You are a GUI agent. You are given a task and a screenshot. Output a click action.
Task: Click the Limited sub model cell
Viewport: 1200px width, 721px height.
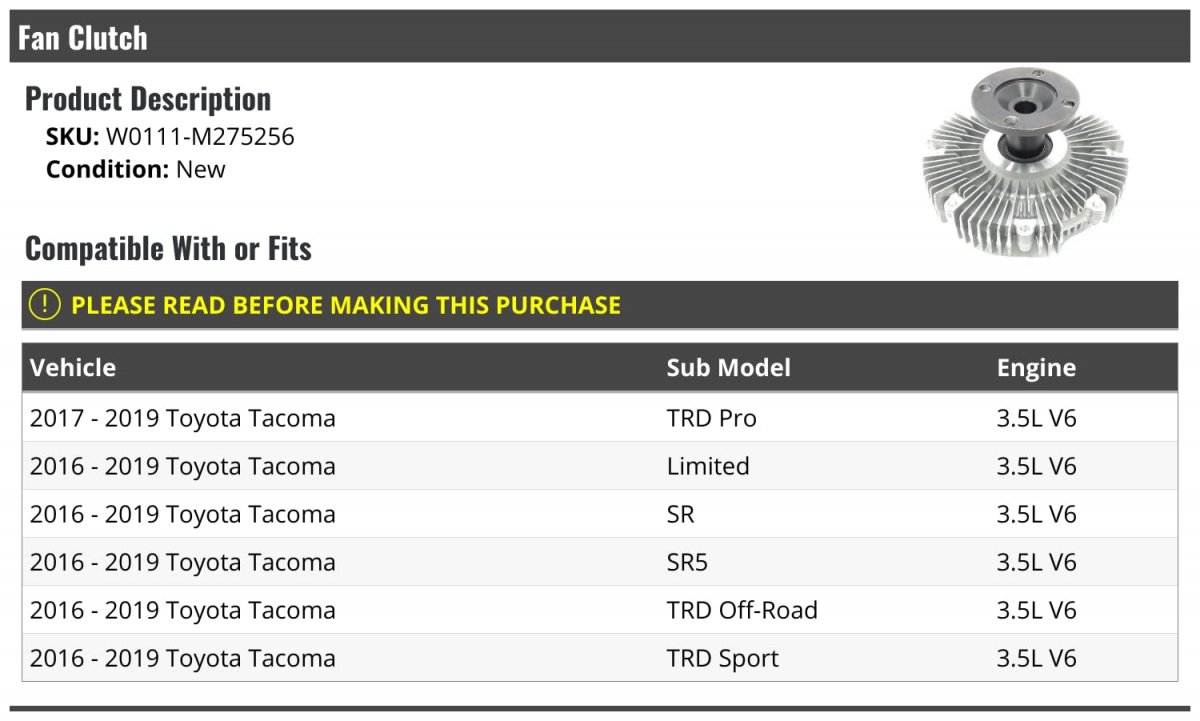pyautogui.click(x=708, y=466)
